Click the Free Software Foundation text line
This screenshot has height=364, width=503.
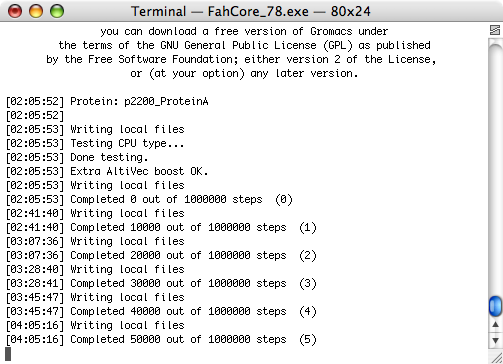pyautogui.click(x=241, y=59)
